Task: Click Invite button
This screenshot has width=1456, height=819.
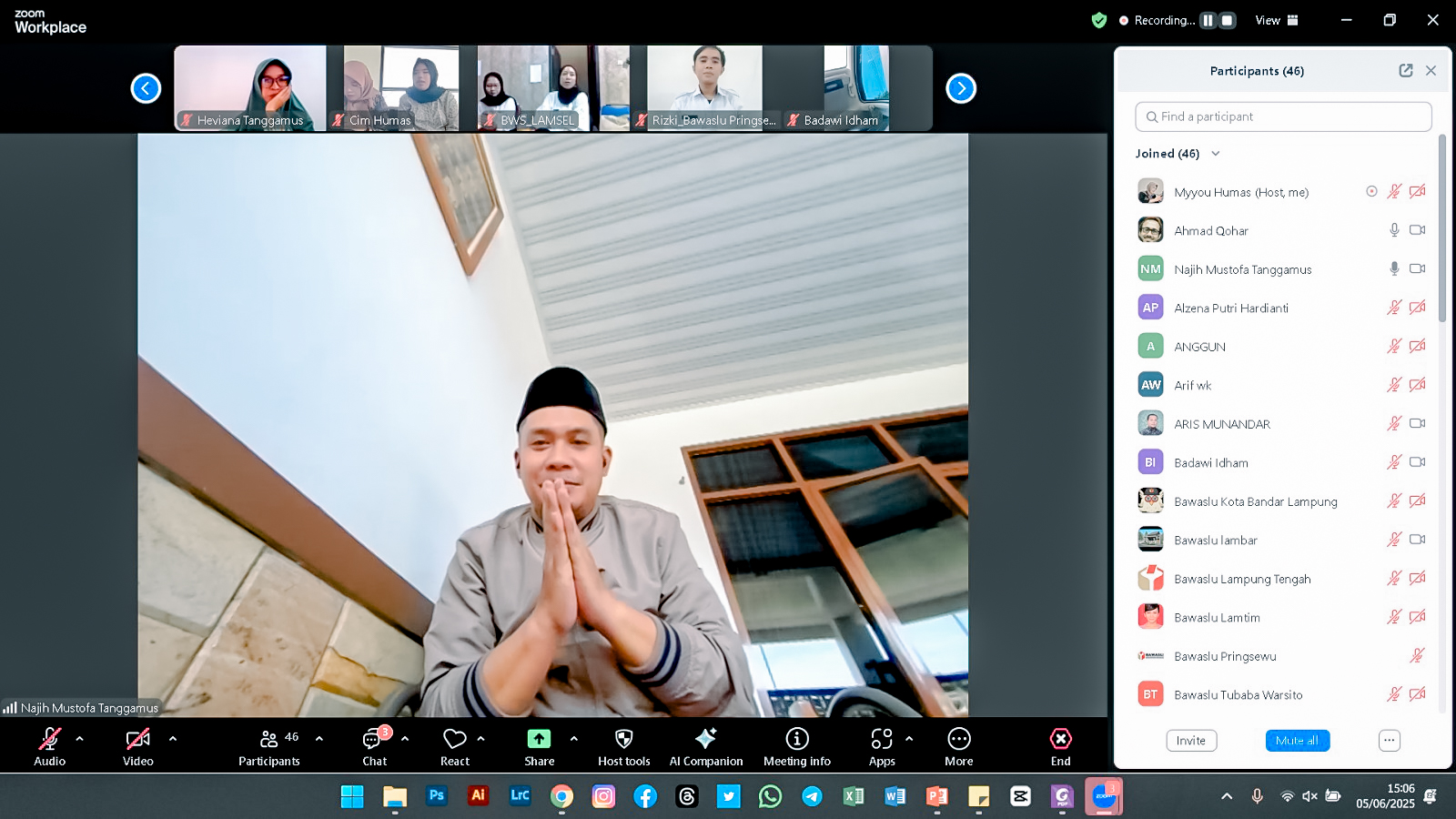Action: pyautogui.click(x=1191, y=741)
